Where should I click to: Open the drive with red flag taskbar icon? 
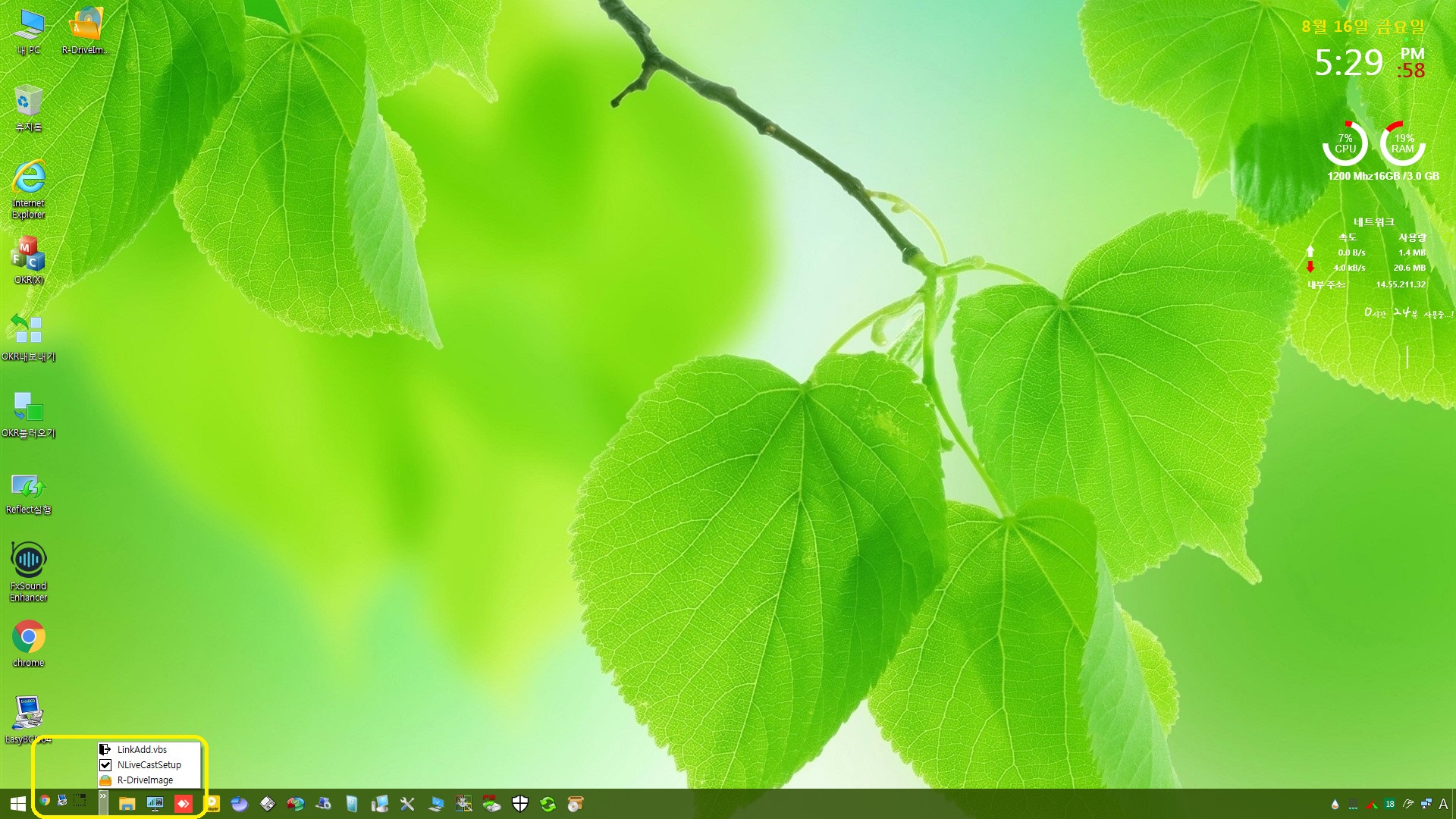[492, 804]
